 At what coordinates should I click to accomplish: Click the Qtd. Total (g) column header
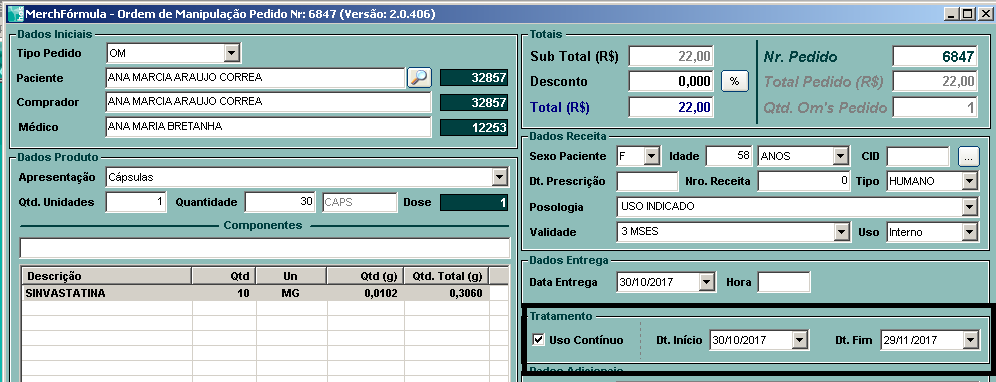[x=447, y=276]
